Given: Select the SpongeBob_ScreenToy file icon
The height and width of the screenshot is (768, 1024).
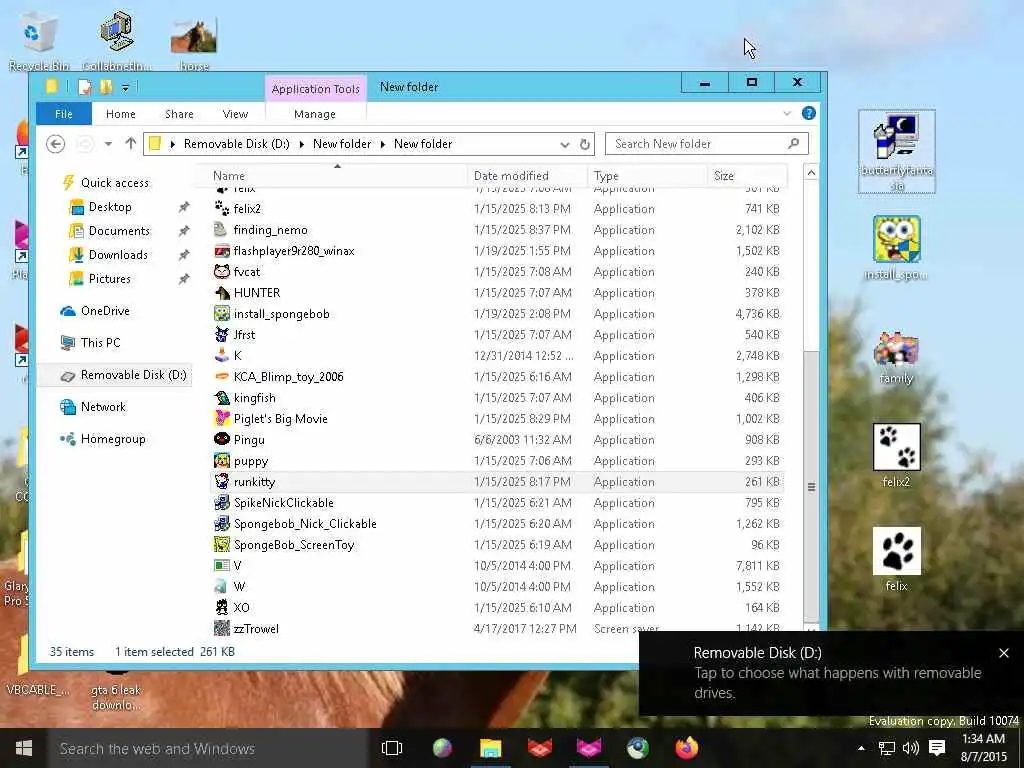Looking at the screenshot, I should pos(222,545).
